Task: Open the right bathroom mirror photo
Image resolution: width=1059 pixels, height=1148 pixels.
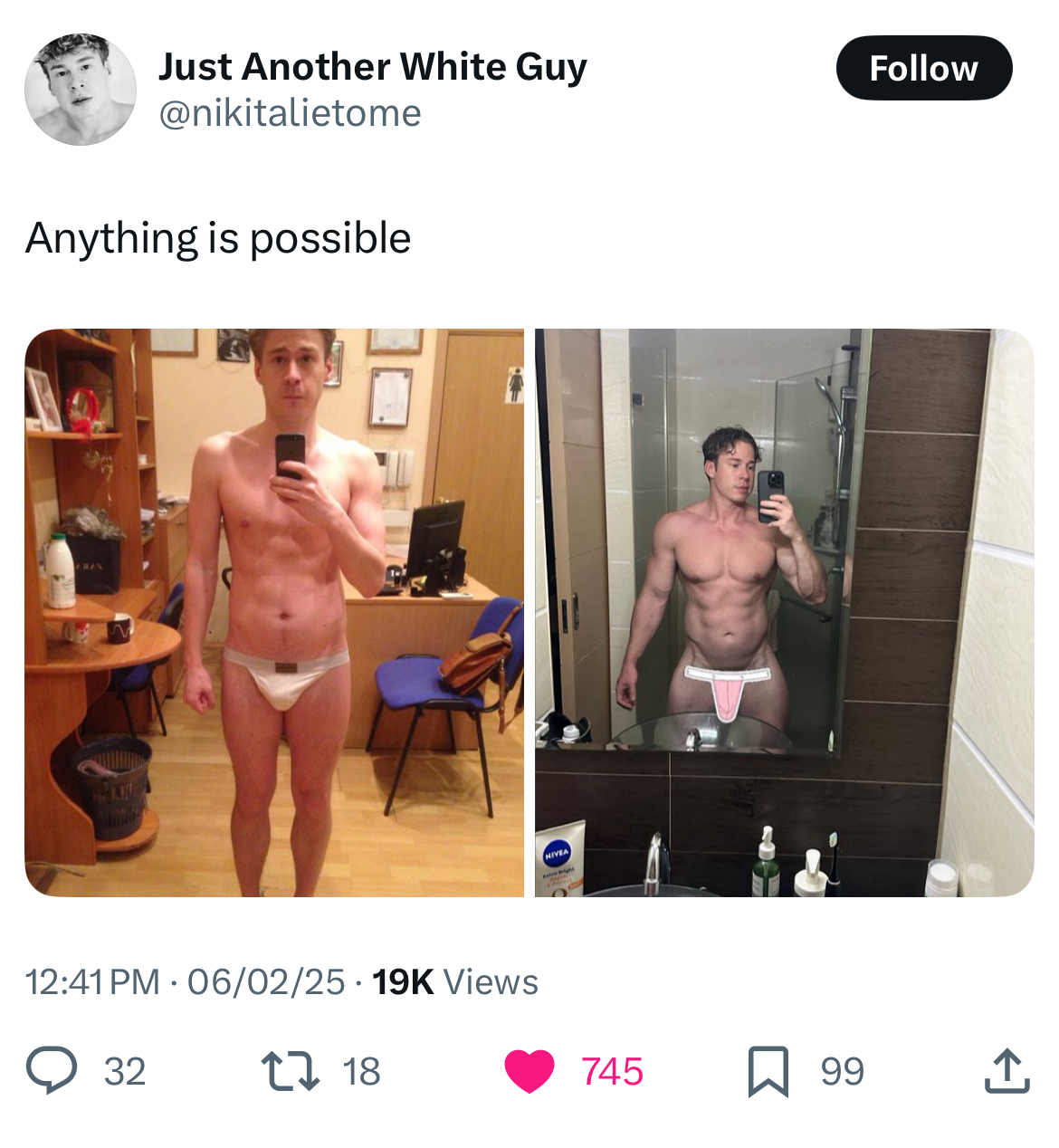Action: coord(784,613)
